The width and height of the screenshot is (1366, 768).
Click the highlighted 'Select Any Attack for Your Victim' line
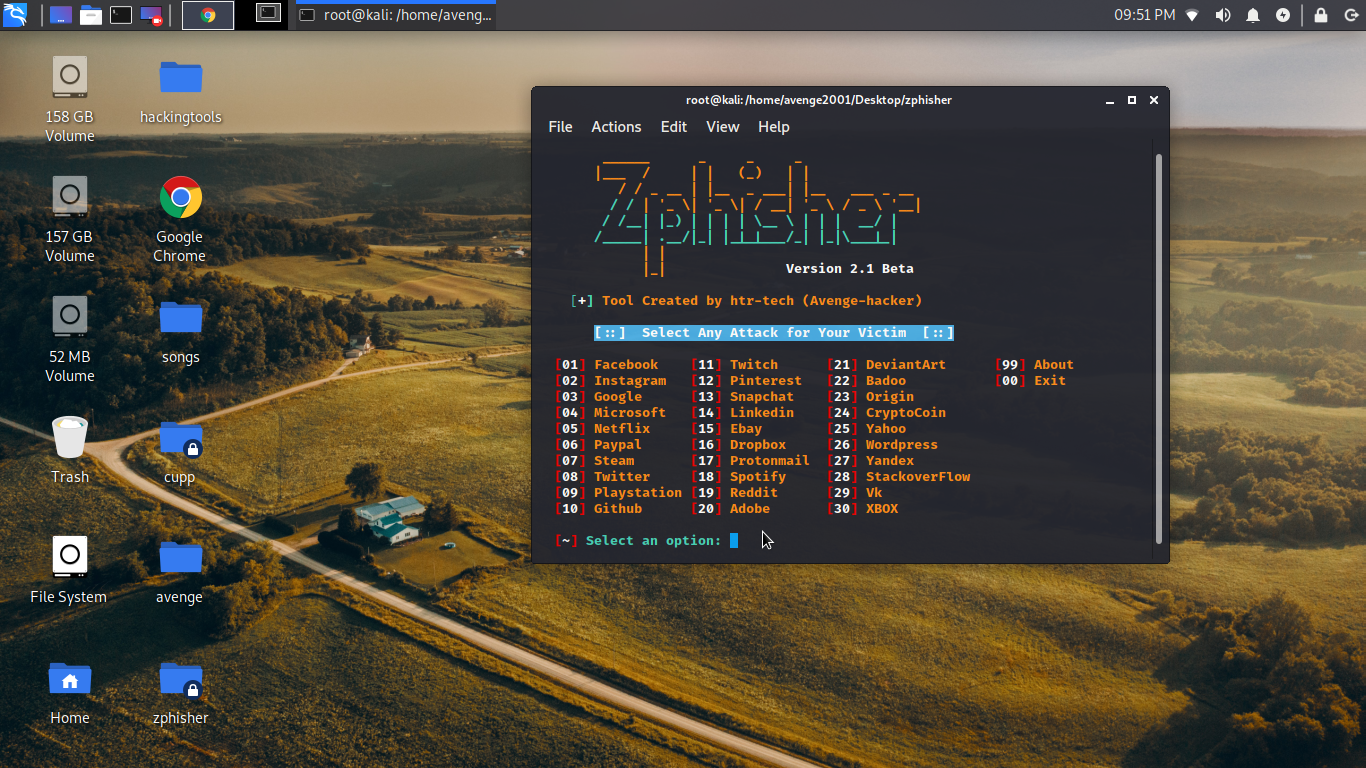pyautogui.click(x=774, y=333)
